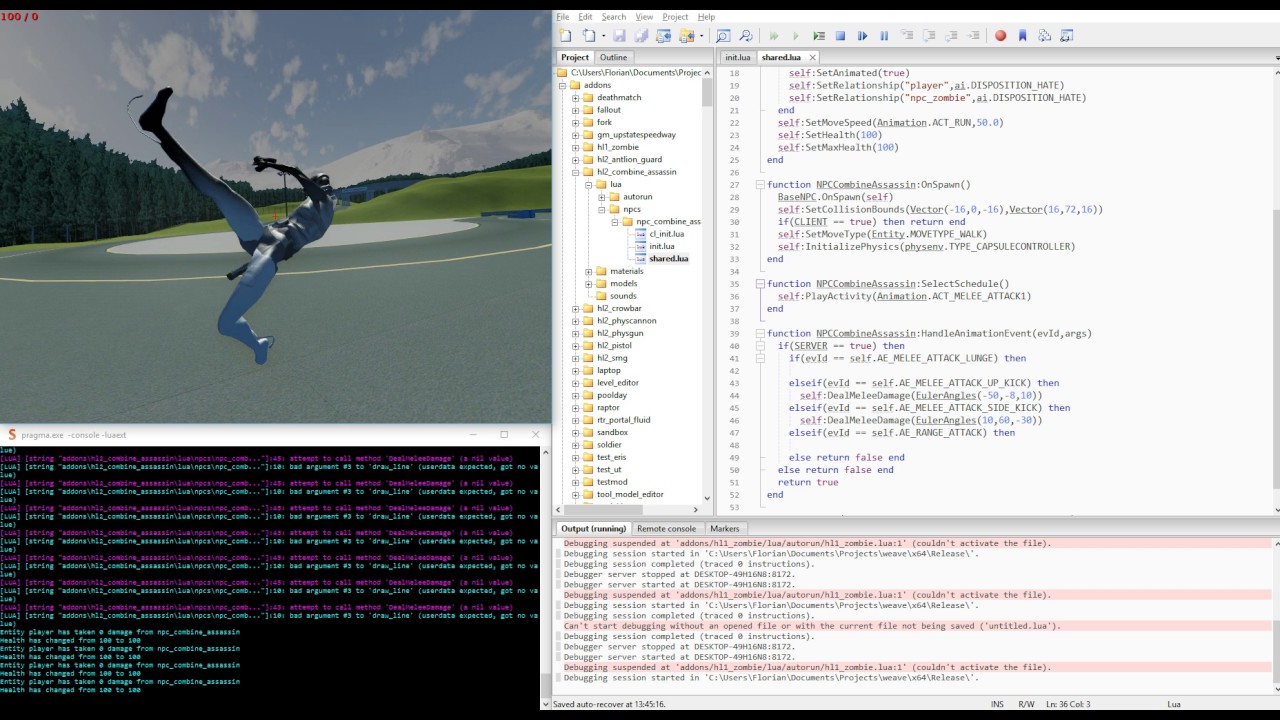
Task: Open the File menu
Action: (563, 17)
